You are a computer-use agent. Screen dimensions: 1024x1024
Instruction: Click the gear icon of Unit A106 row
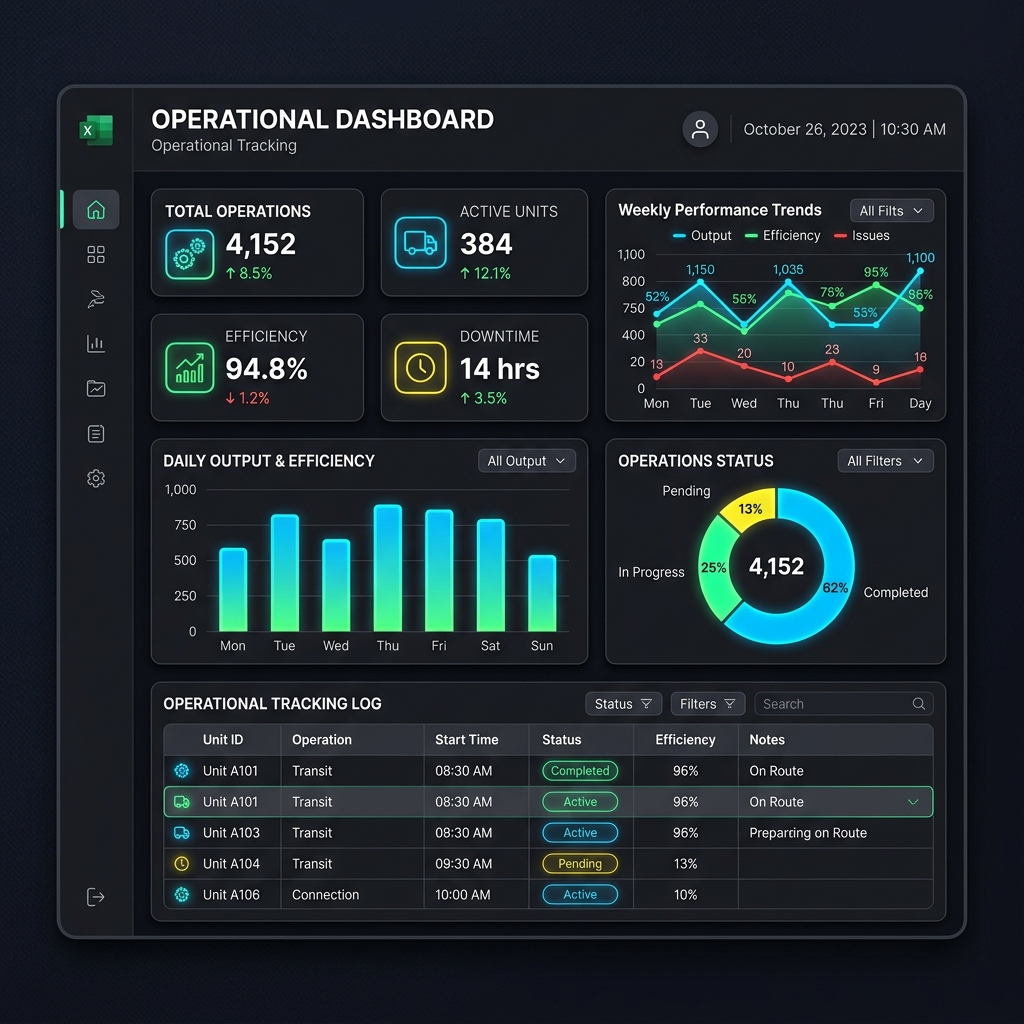(x=182, y=895)
